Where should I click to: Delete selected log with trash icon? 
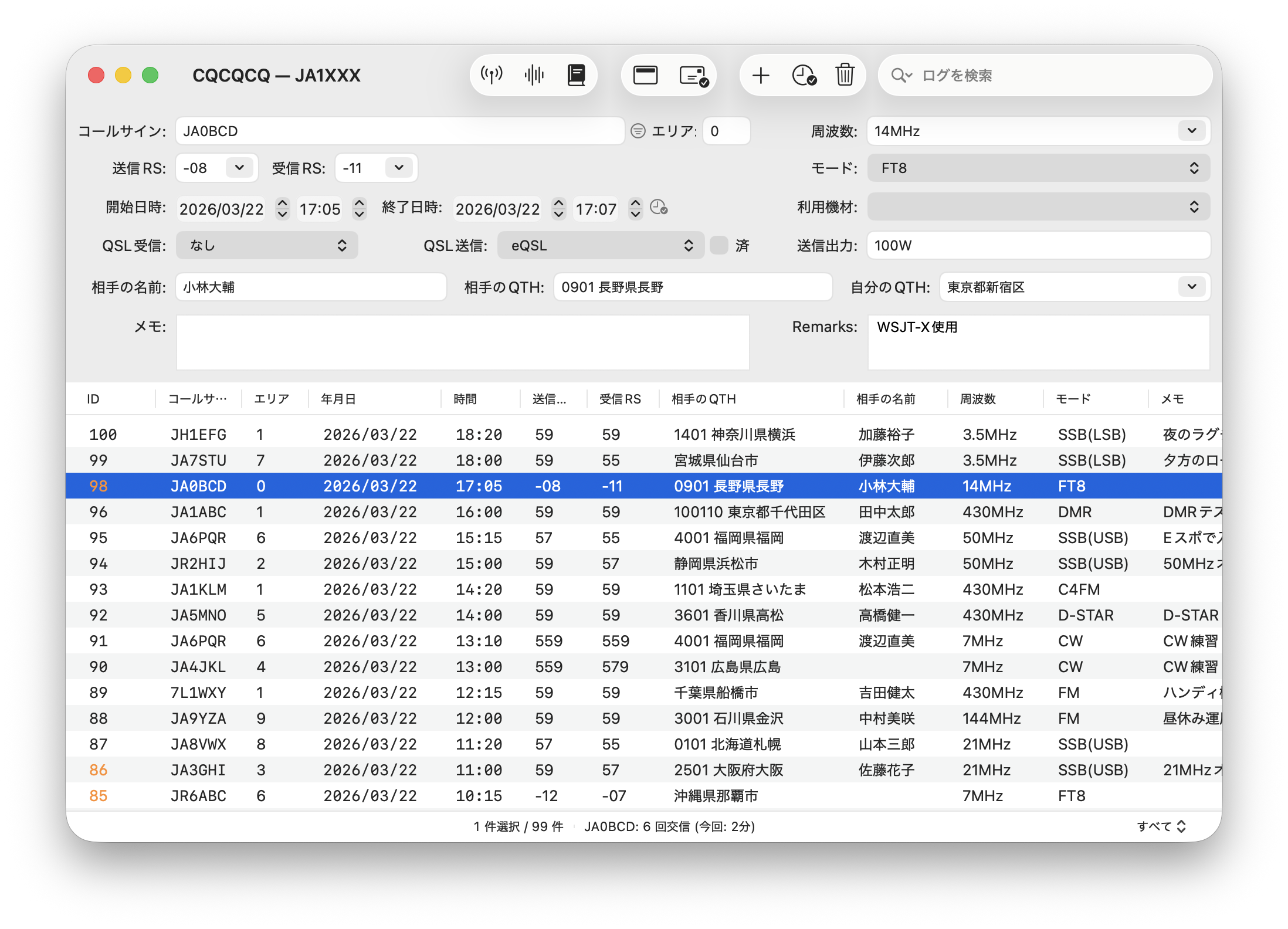845,75
